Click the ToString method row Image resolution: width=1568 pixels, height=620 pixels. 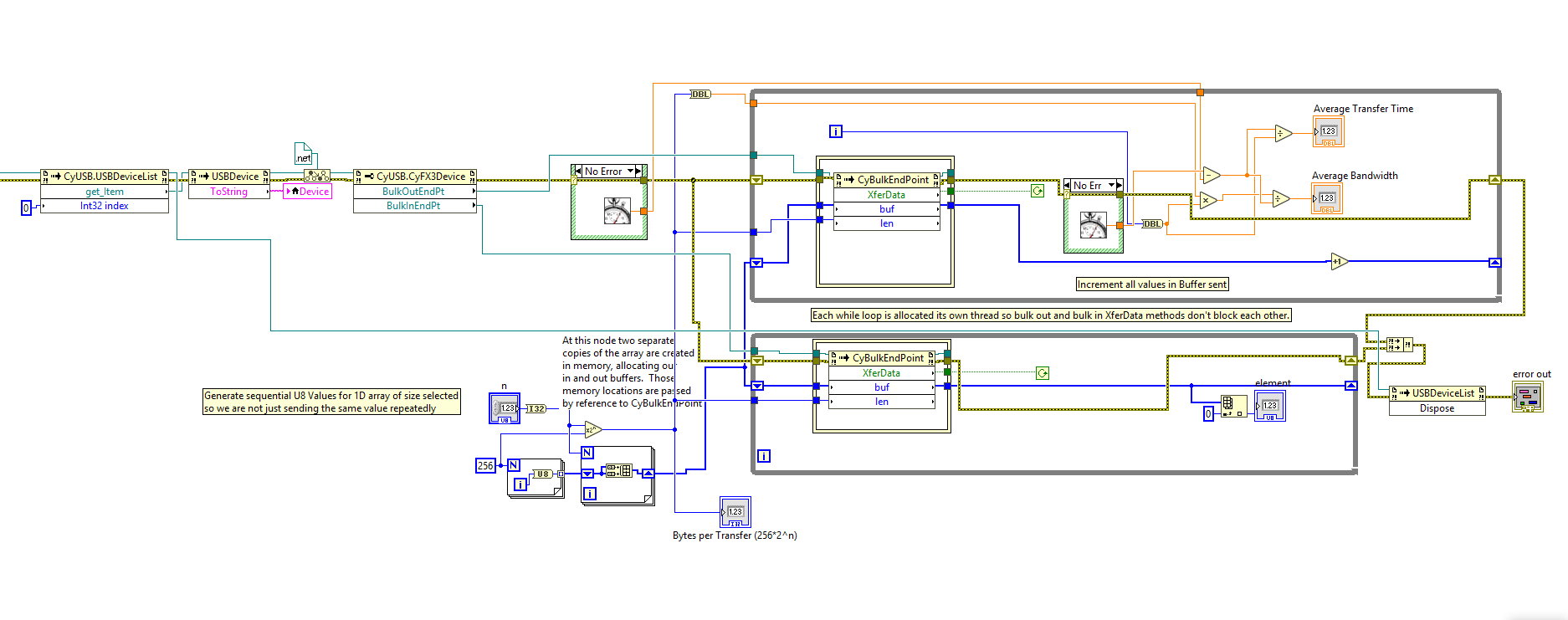pos(229,192)
